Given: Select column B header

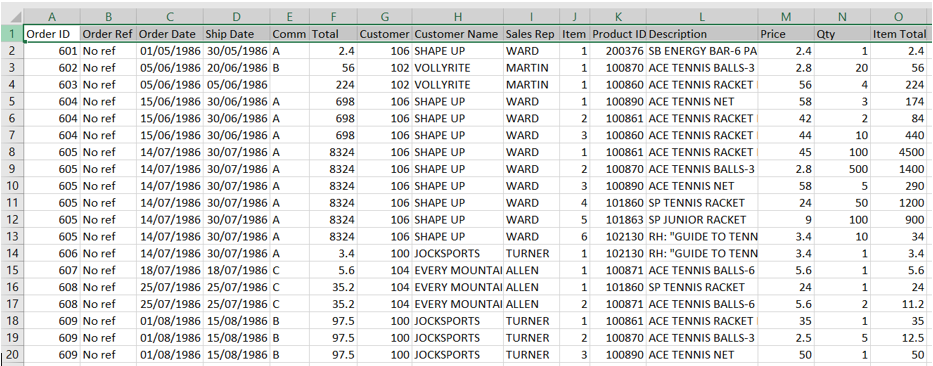Looking at the screenshot, I should point(108,17).
